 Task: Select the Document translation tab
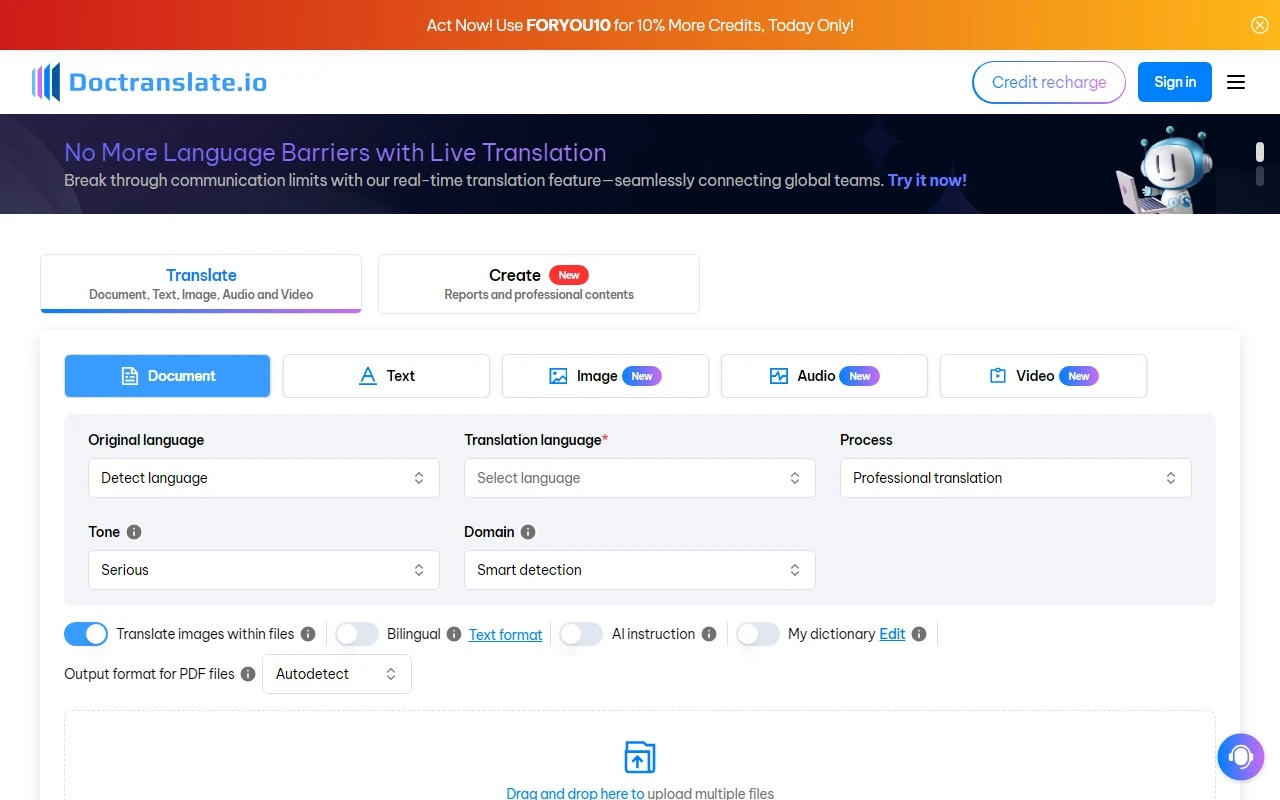(x=168, y=376)
